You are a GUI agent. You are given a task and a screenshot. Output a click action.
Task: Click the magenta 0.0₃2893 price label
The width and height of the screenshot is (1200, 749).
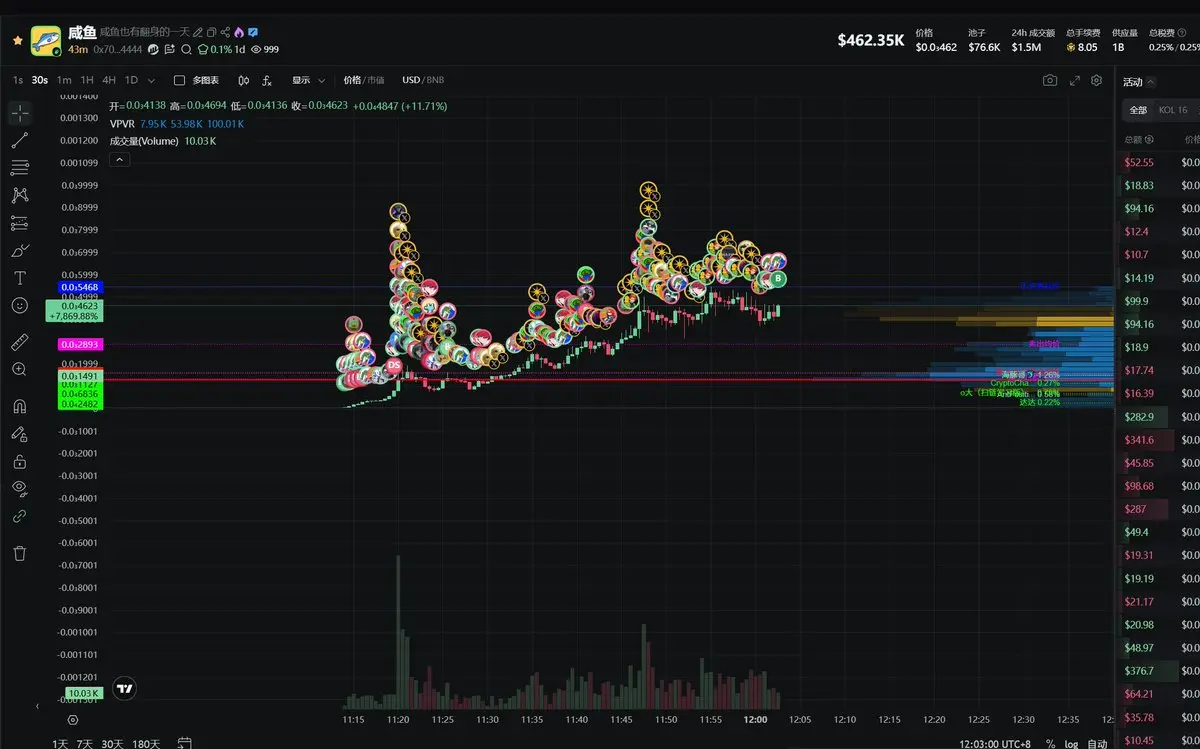coord(80,343)
